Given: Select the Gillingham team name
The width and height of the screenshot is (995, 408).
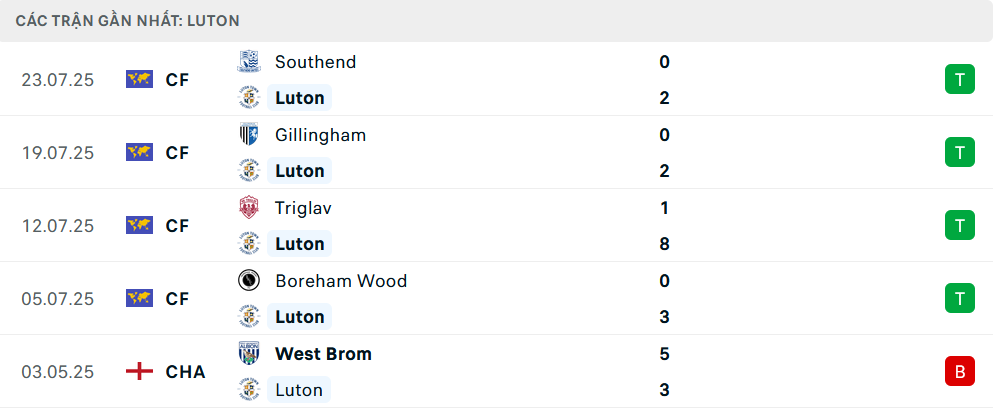Looking at the screenshot, I should (320, 135).
